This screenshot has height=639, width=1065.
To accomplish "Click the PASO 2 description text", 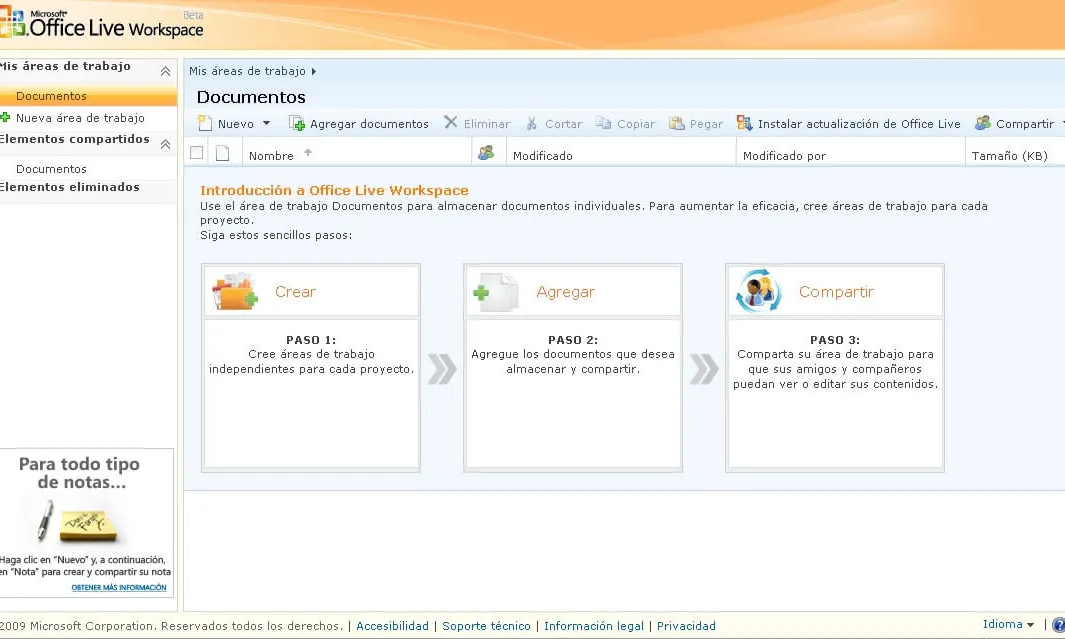I will pos(573,361).
